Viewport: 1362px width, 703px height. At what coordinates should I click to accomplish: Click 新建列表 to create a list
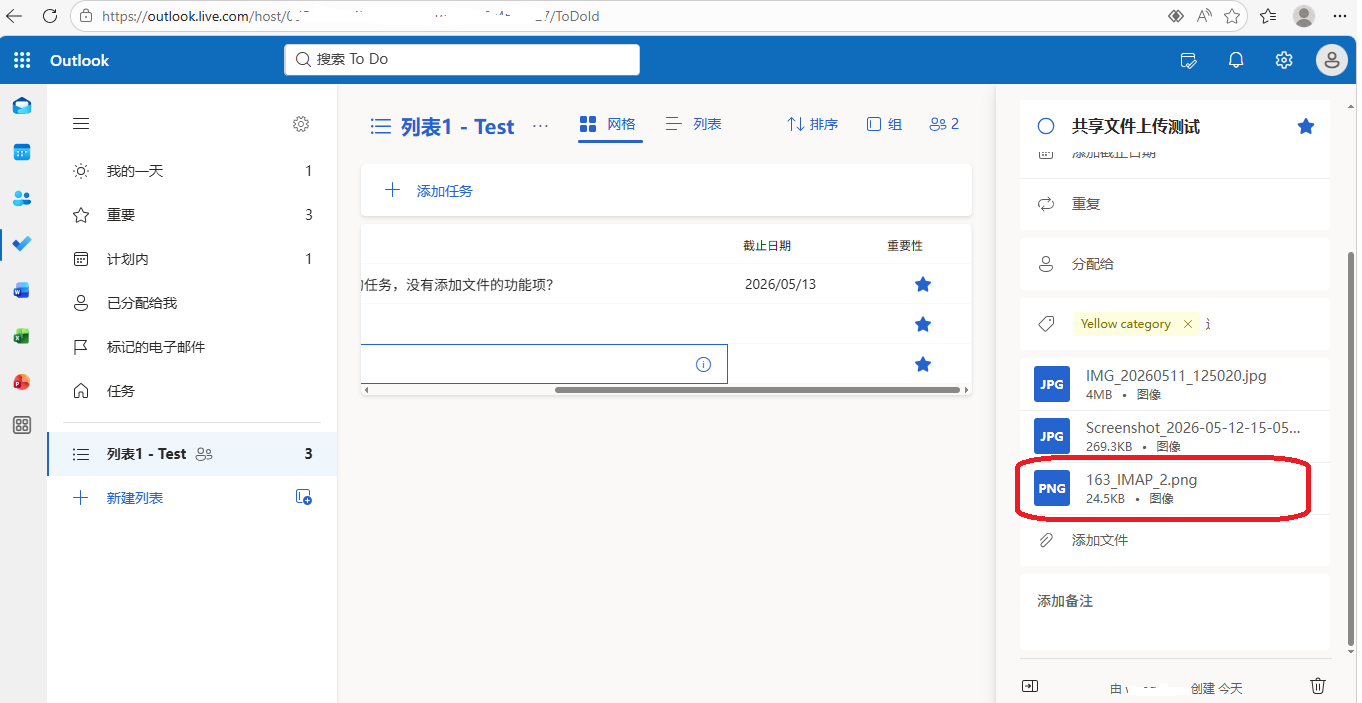click(x=135, y=498)
